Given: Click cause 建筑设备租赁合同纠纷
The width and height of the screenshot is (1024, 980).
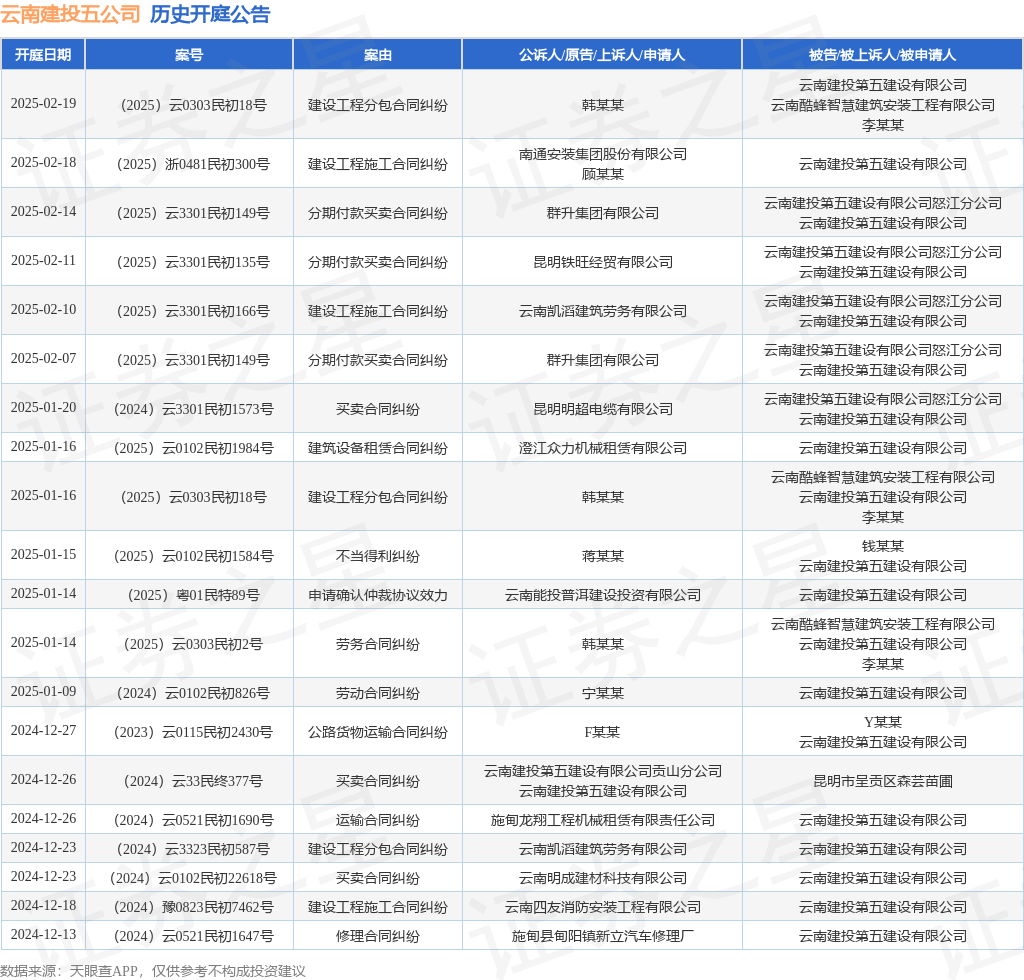Looking at the screenshot, I should [x=377, y=448].
